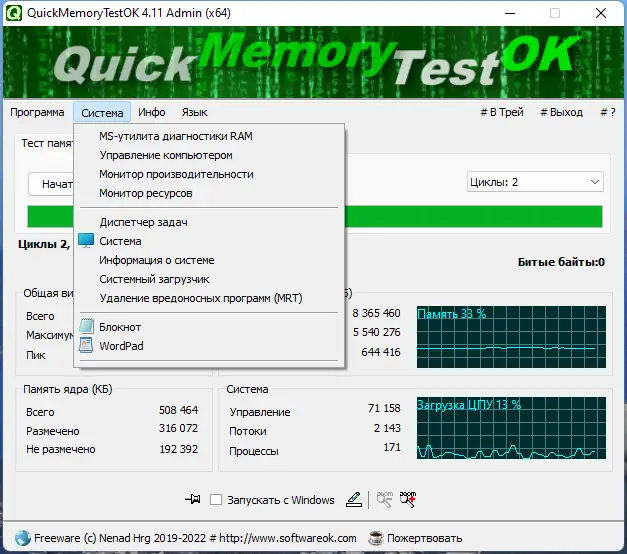Click Процессы value 171
627x554 pixels.
click(392, 447)
